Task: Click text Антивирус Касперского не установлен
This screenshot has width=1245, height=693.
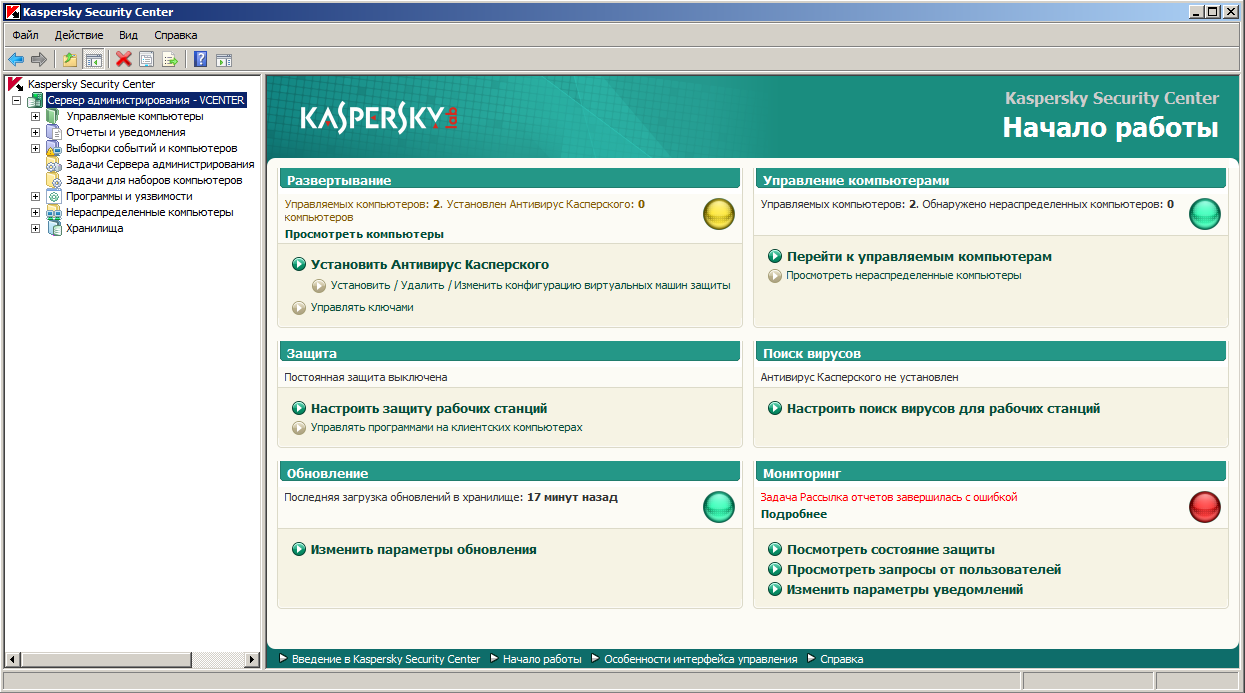Action: tap(860, 377)
